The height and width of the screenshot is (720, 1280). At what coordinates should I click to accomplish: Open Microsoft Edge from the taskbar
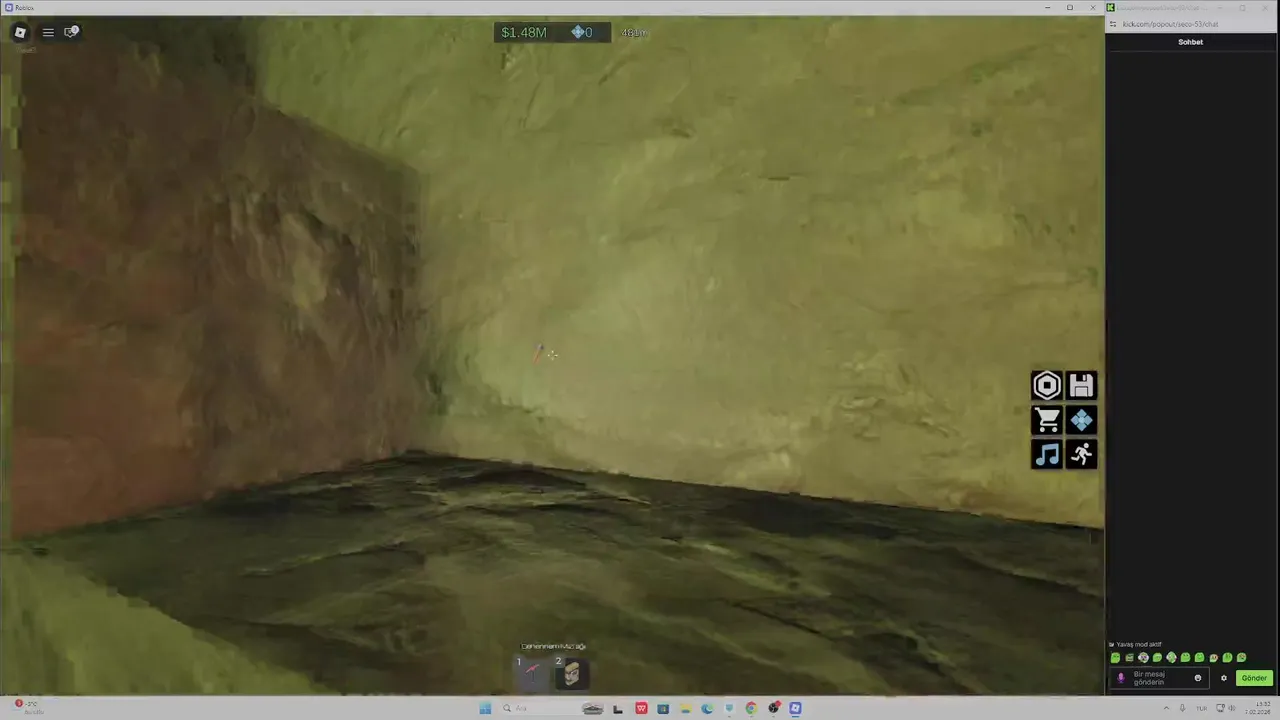click(707, 708)
